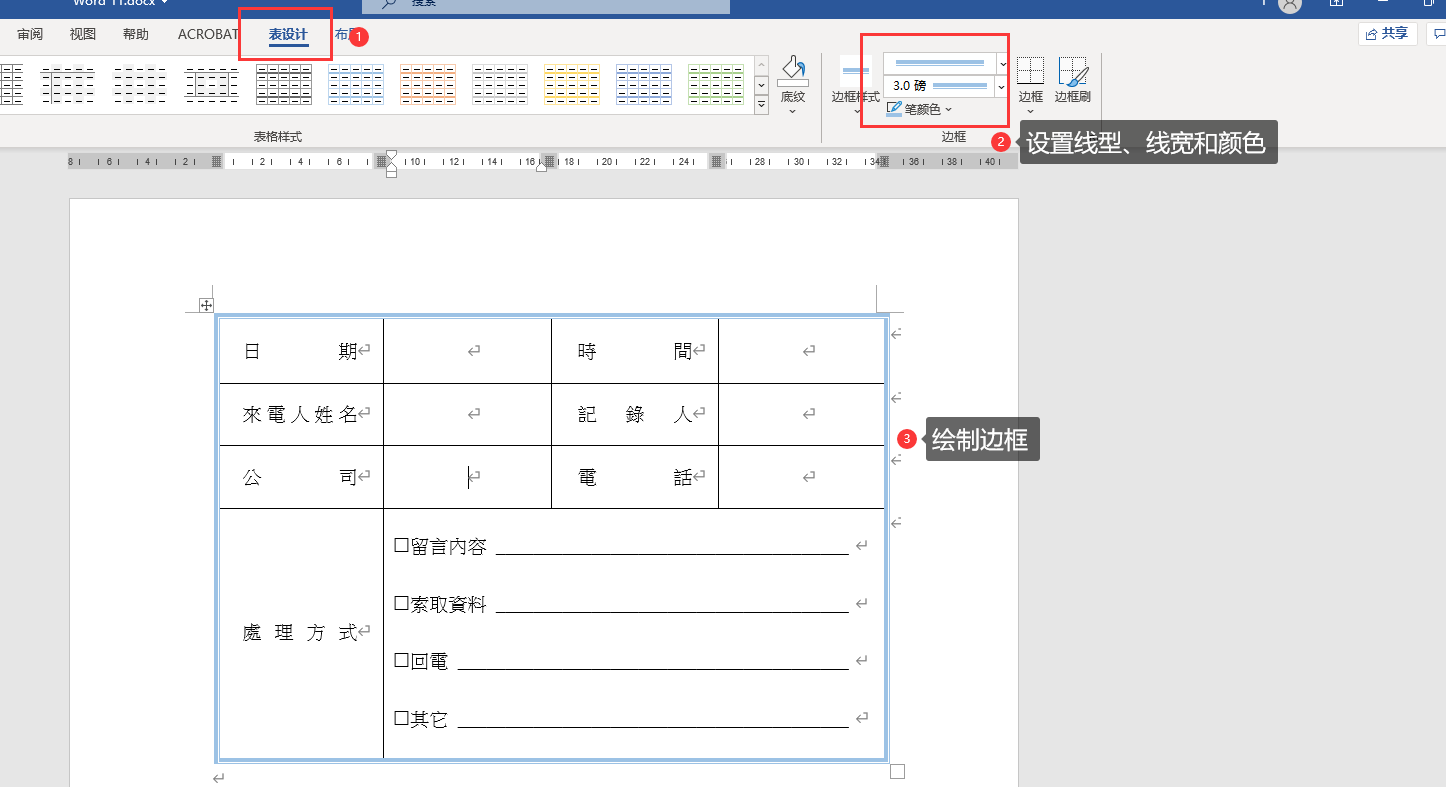Click the 边框样式 border styles icon
This screenshot has height=787, width=1446.
pos(856,71)
